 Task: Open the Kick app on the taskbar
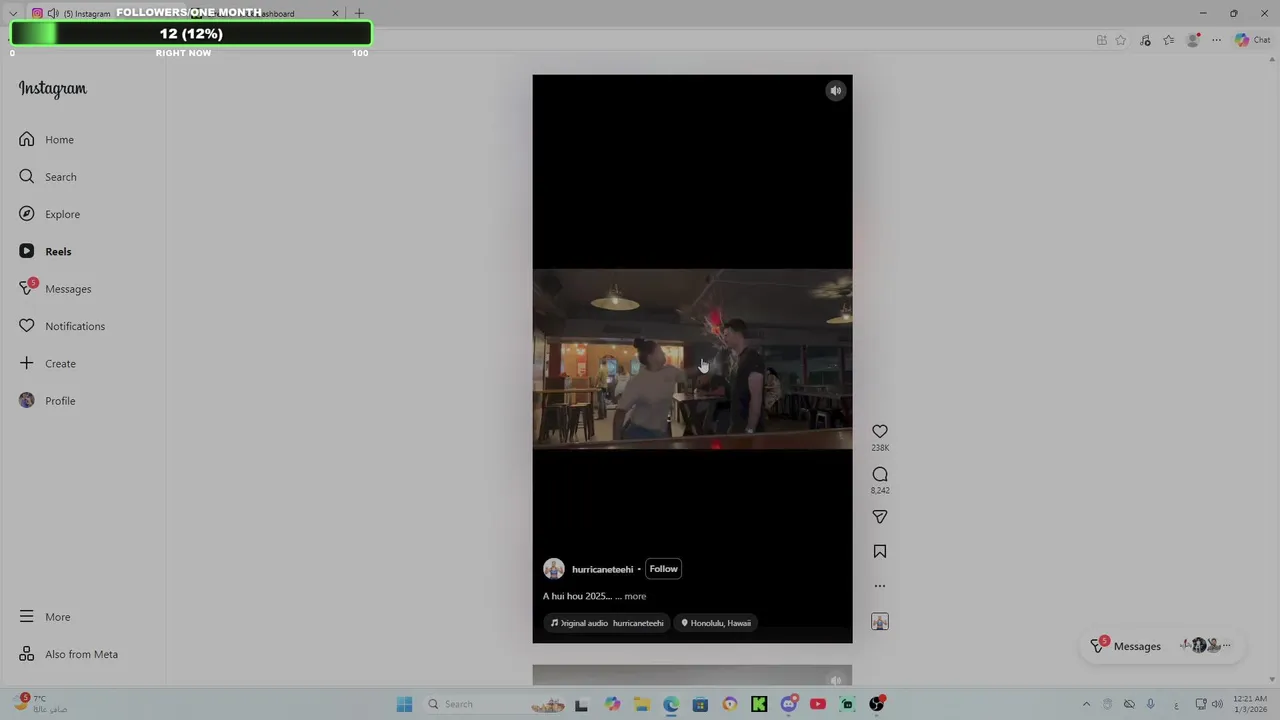pyautogui.click(x=759, y=704)
